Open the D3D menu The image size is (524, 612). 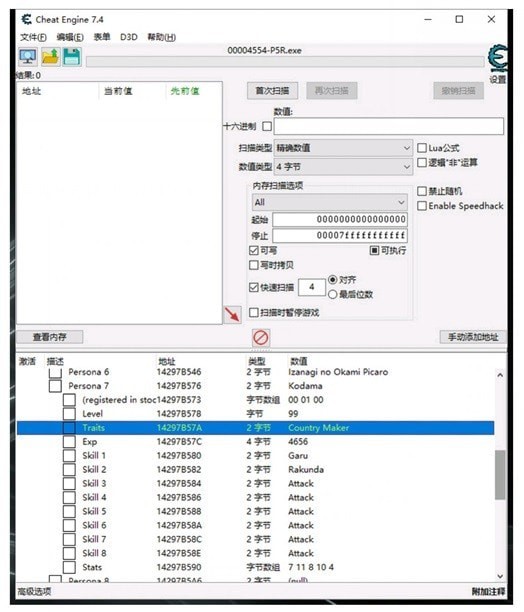(x=129, y=37)
